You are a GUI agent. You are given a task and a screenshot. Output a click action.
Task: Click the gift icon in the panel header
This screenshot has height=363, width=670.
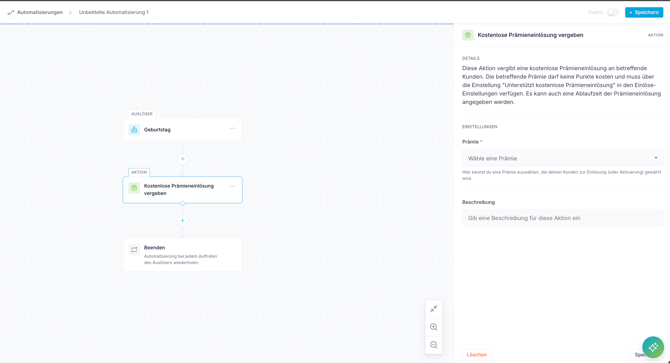click(468, 35)
